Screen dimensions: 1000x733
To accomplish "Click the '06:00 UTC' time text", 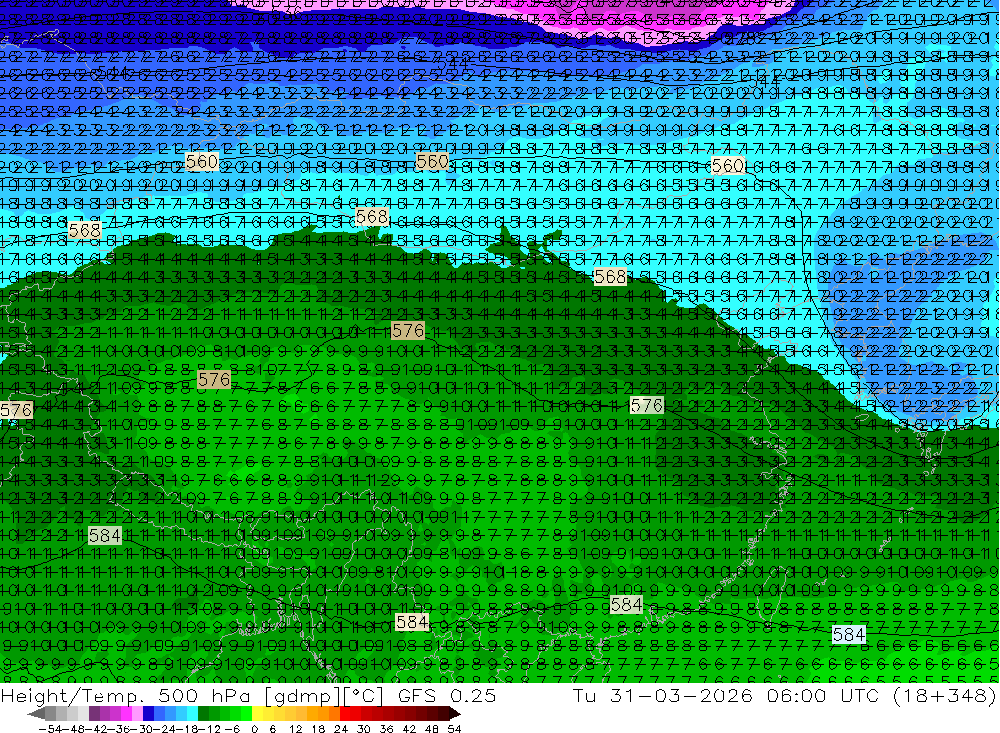I will click(x=823, y=695).
